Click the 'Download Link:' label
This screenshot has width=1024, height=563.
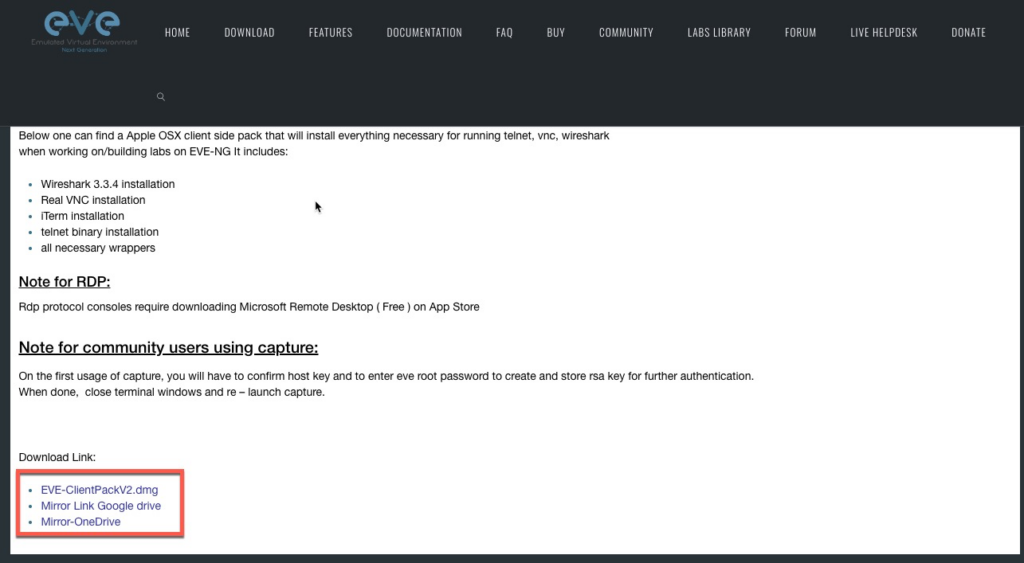tap(57, 457)
